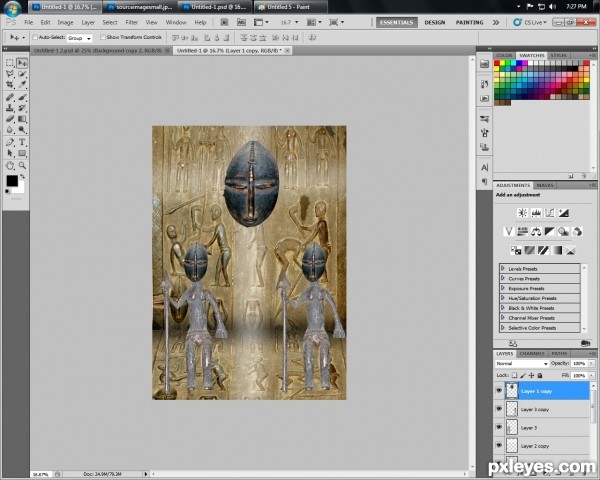
Task: Select the Lasso tool
Action: [10, 74]
